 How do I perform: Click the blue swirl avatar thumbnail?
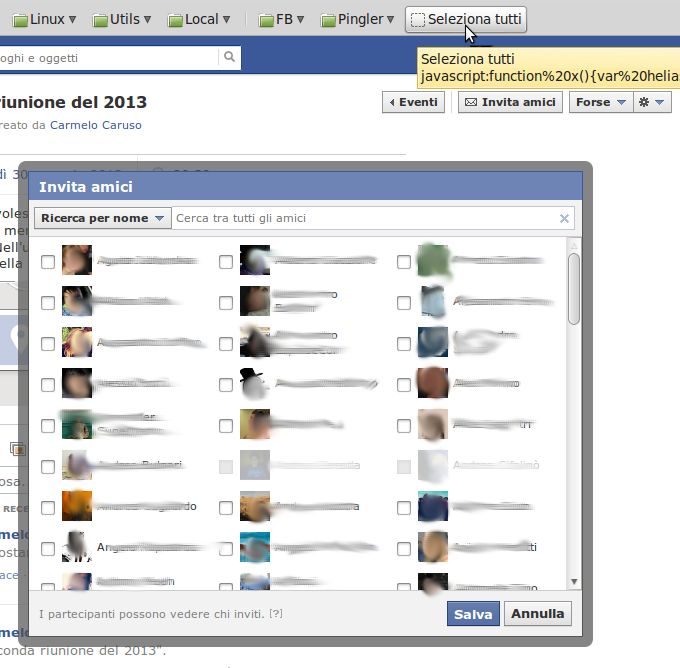point(433,342)
